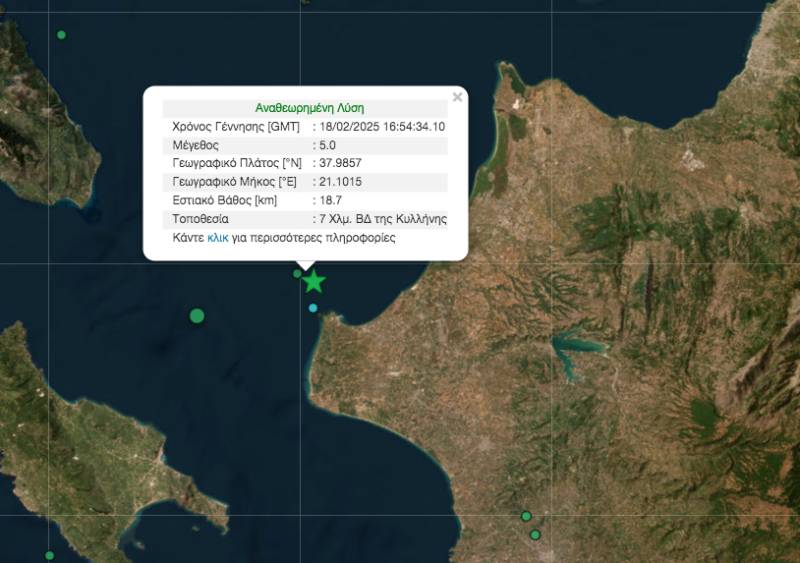The height and width of the screenshot is (563, 800).
Task: Select the small green dot beside the star
Action: coord(297,273)
